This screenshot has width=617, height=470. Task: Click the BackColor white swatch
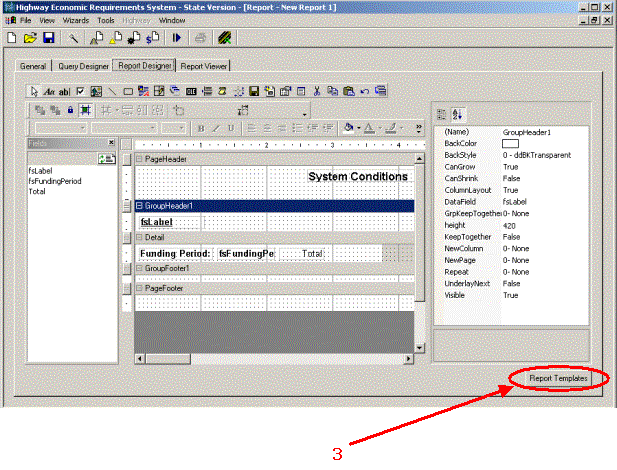pyautogui.click(x=510, y=144)
